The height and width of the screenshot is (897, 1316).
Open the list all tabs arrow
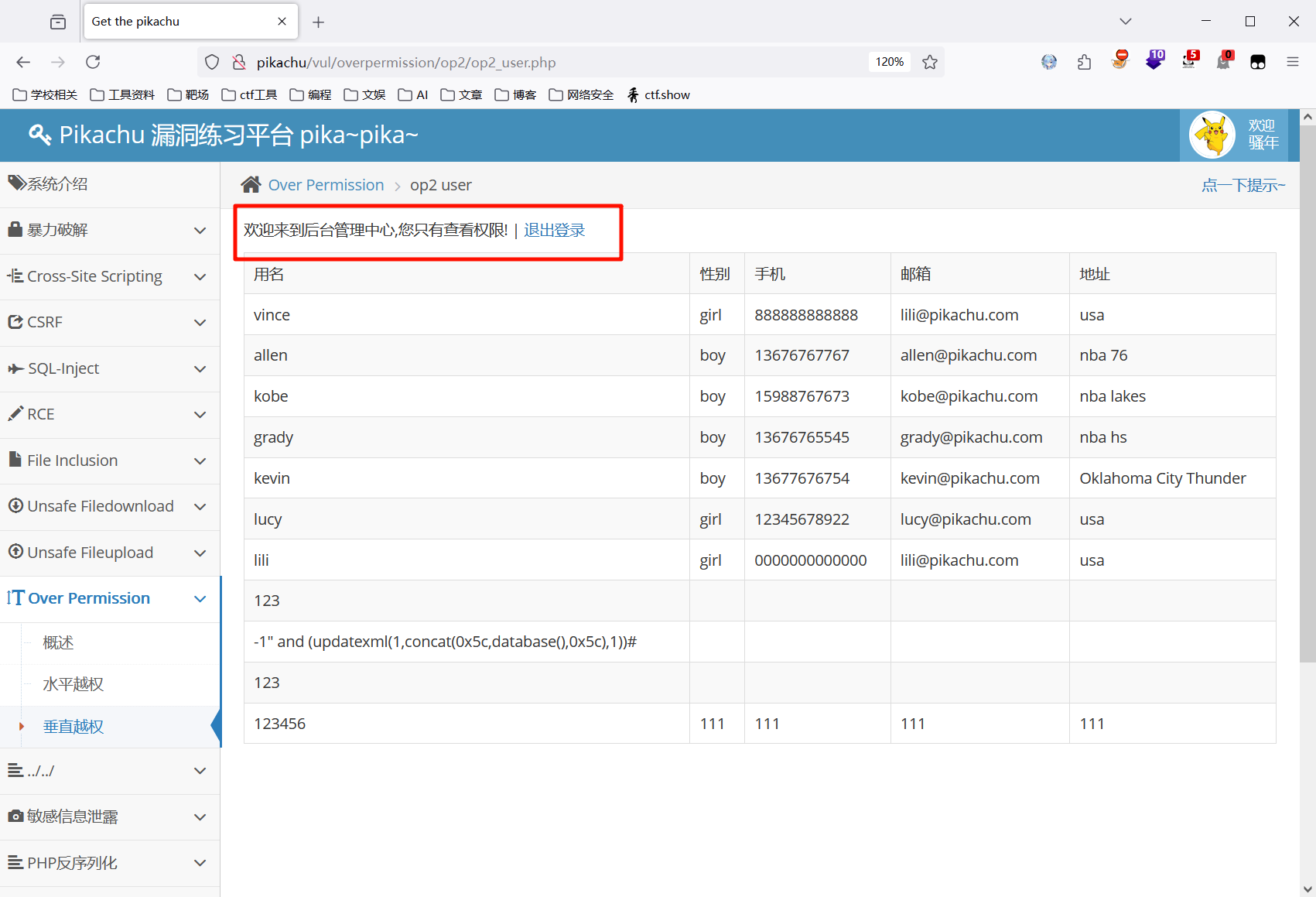(1126, 22)
